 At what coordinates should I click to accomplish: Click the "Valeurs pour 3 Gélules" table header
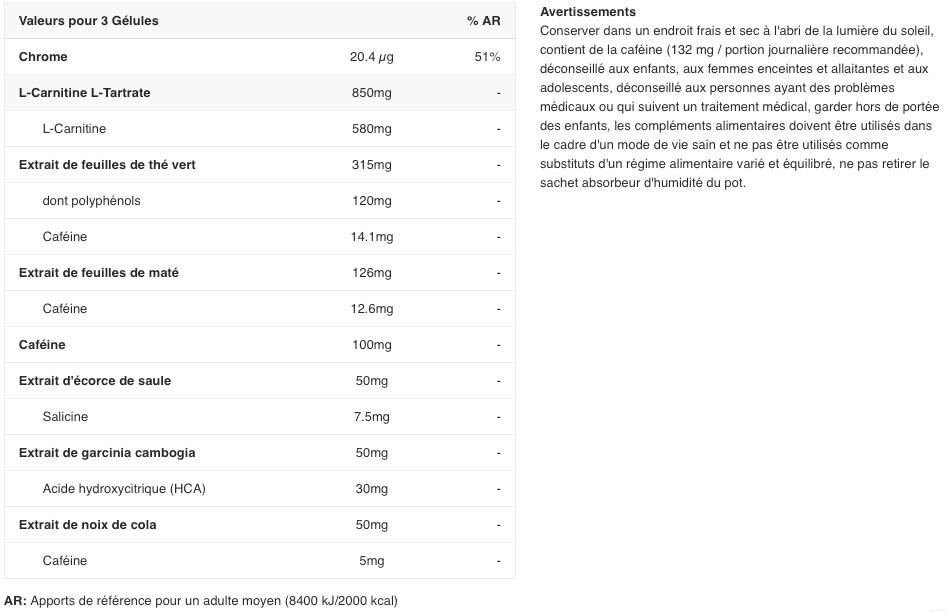click(88, 21)
